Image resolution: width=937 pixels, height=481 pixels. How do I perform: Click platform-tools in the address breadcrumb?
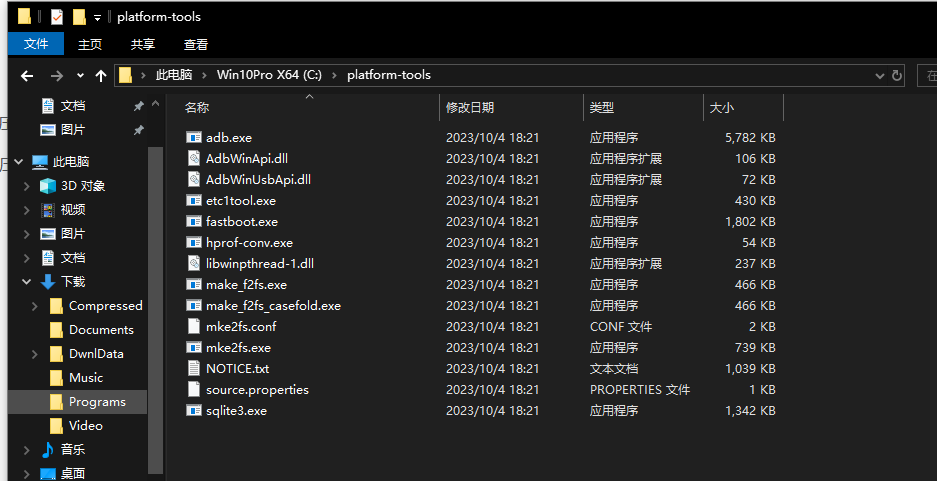click(389, 75)
